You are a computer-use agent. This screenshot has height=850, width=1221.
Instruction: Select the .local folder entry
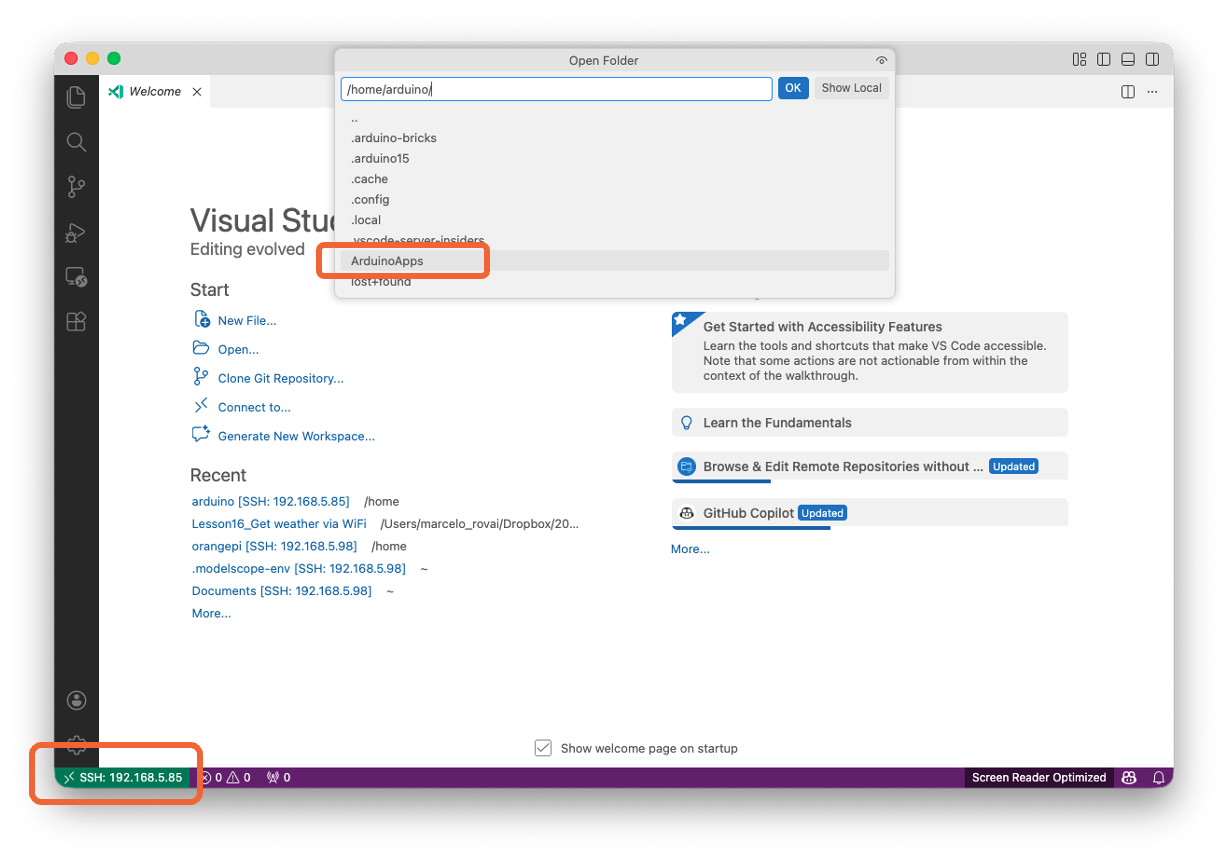click(614, 220)
